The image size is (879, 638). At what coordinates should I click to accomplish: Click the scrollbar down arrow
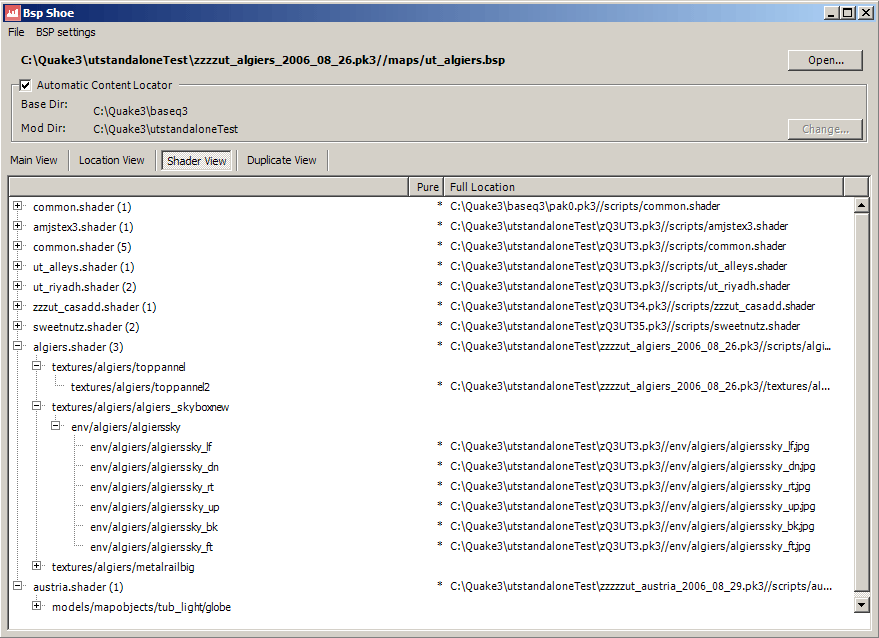(x=861, y=605)
